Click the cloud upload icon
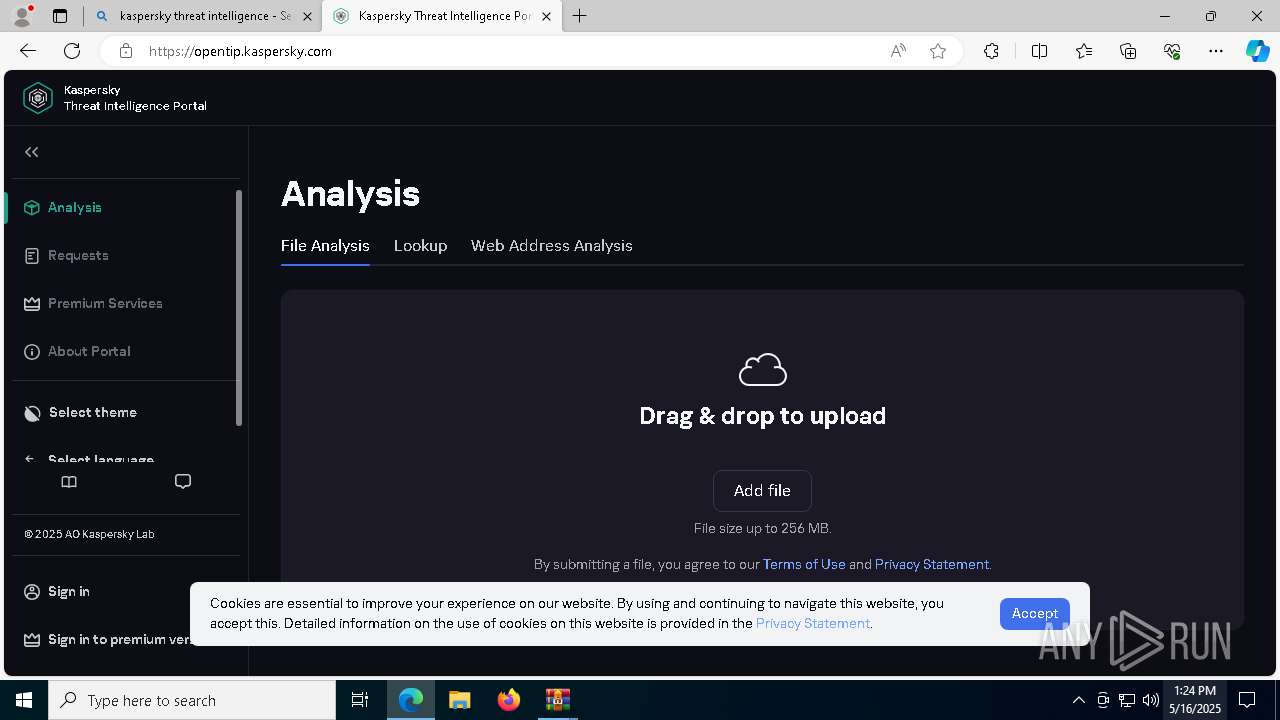This screenshot has height=720, width=1280. click(763, 370)
